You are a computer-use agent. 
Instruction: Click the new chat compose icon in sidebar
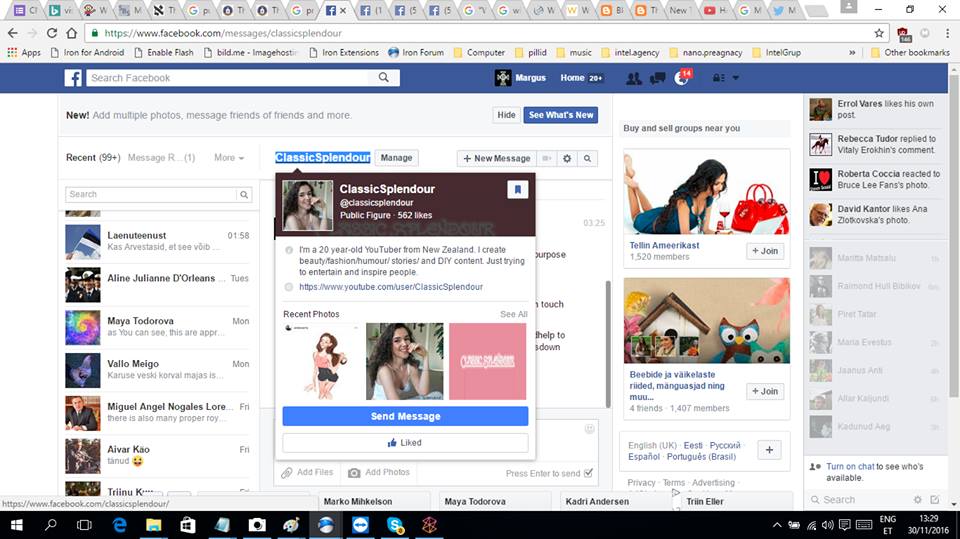tap(934, 500)
